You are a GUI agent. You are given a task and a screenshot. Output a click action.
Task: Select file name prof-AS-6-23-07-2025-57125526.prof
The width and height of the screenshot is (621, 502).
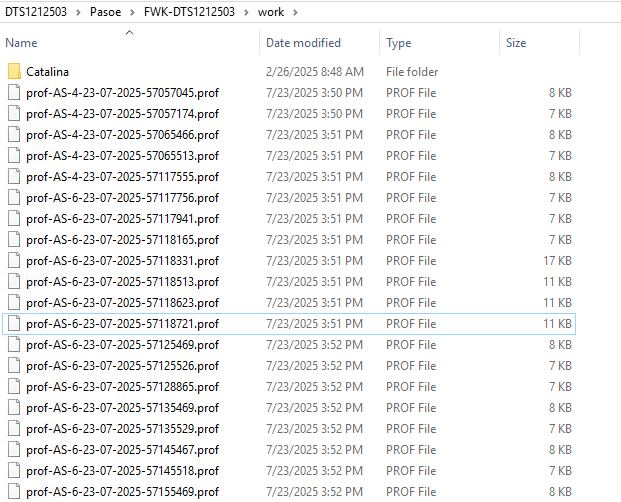122,365
